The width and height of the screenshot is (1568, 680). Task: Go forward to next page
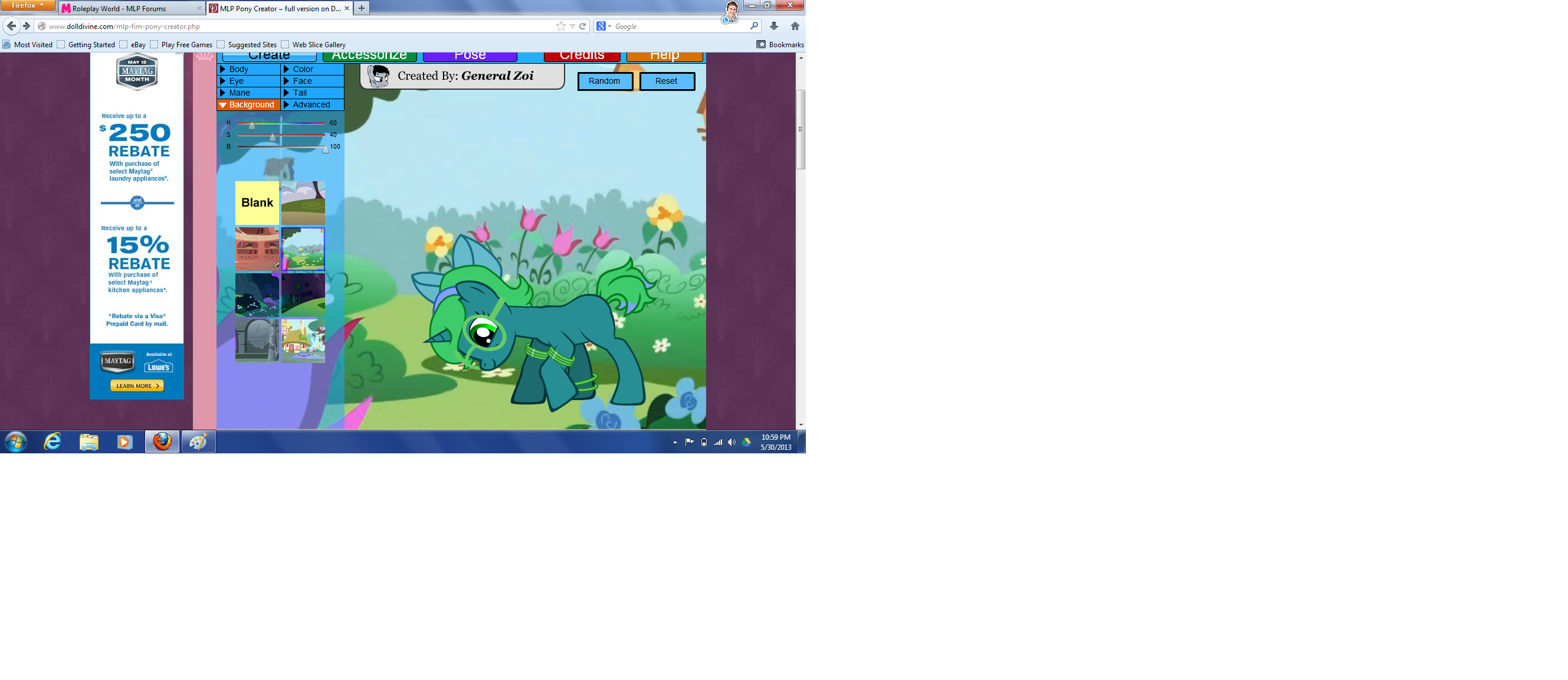[26, 26]
